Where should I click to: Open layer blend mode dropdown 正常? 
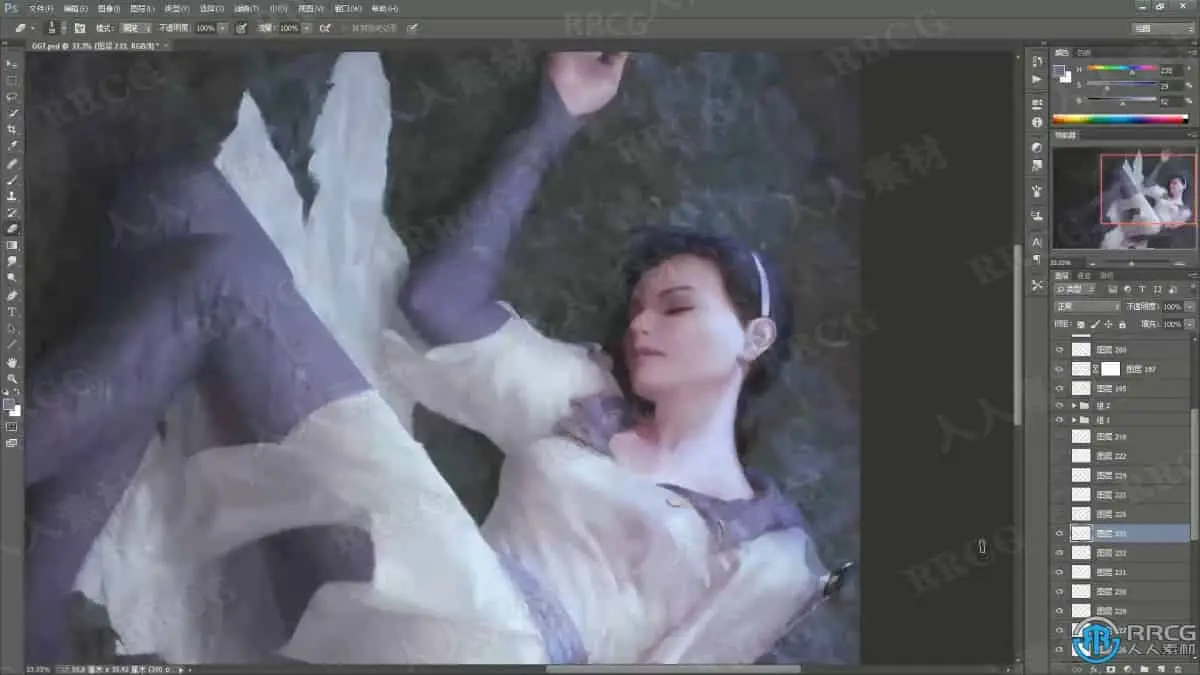coord(1088,307)
